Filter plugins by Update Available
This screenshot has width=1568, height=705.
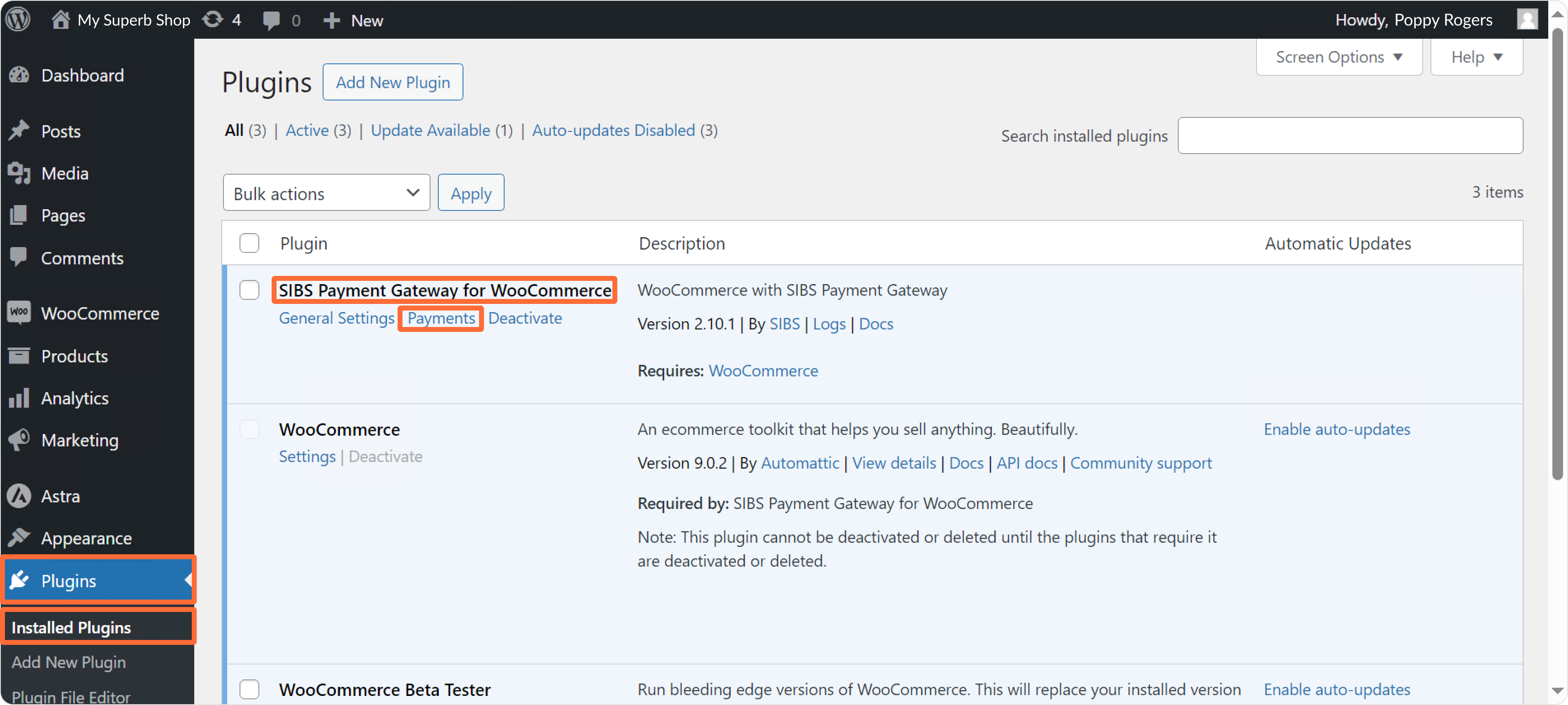pyautogui.click(x=430, y=130)
